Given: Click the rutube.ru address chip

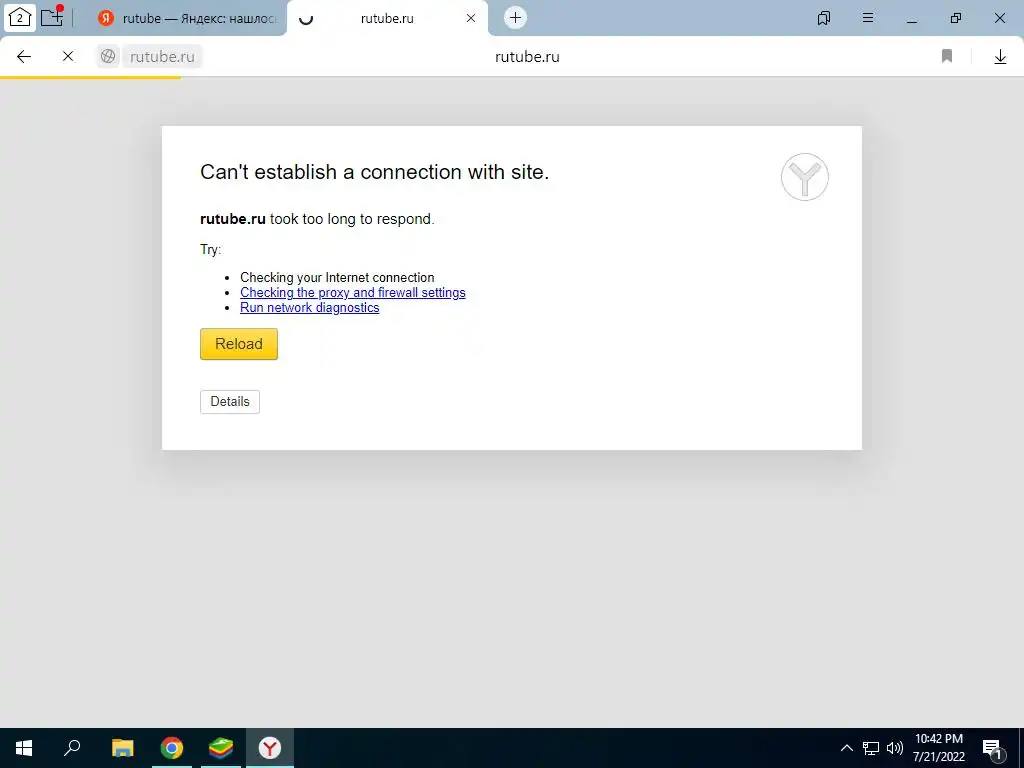Looking at the screenshot, I should pyautogui.click(x=162, y=56).
